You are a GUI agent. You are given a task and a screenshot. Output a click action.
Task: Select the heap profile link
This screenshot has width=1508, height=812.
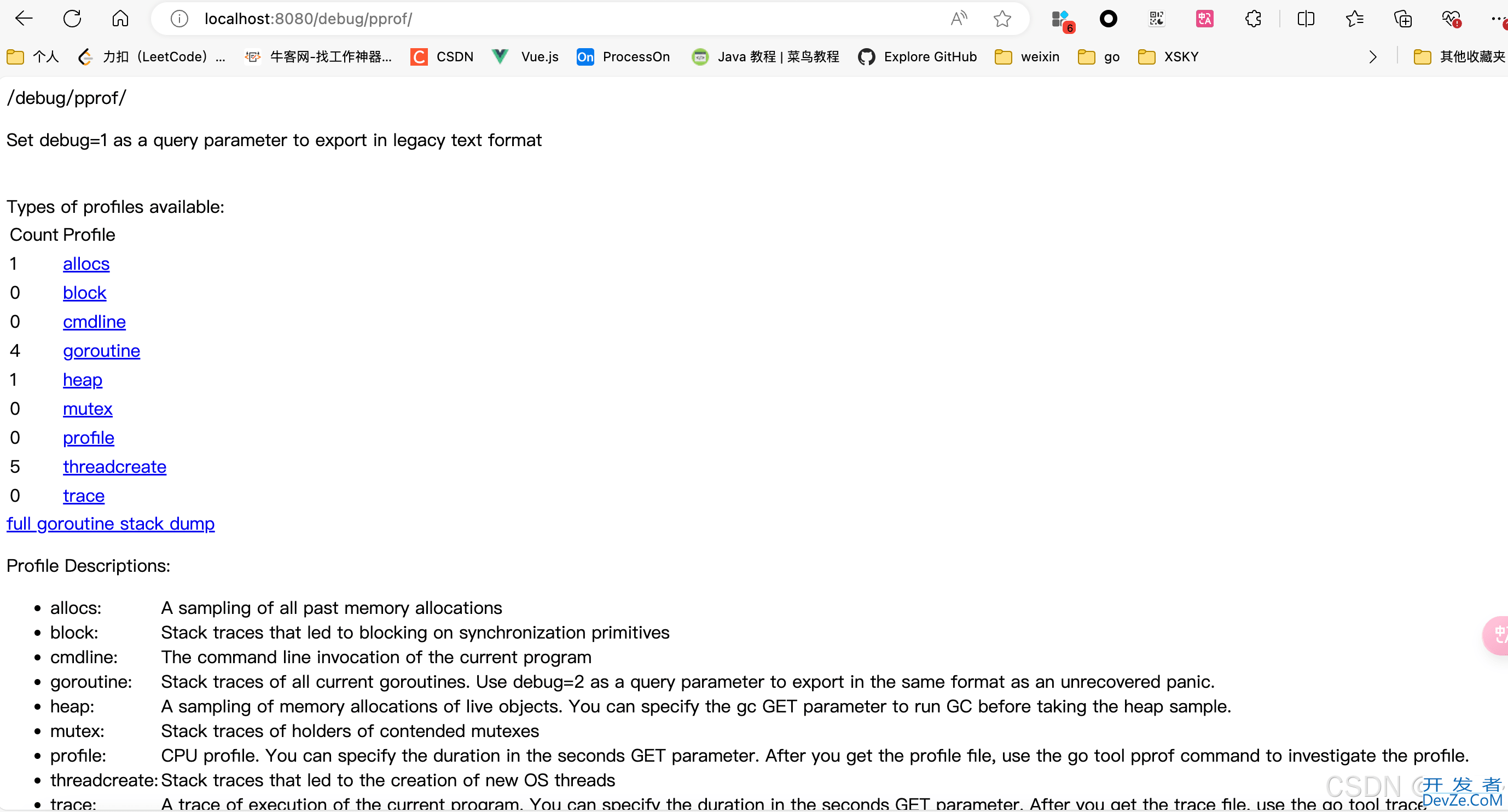coord(83,379)
